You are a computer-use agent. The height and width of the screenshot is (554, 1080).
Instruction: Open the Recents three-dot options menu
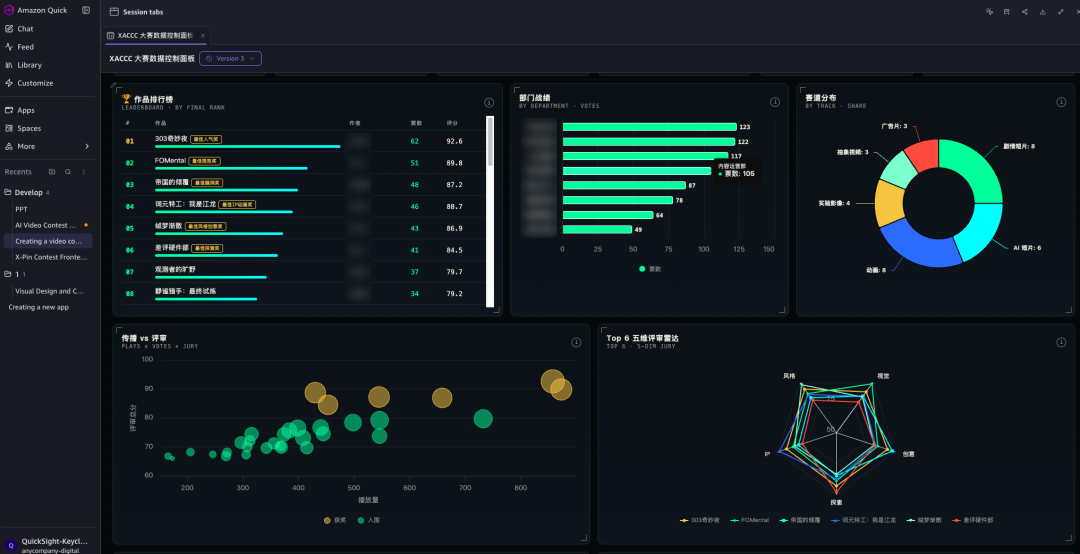point(84,172)
